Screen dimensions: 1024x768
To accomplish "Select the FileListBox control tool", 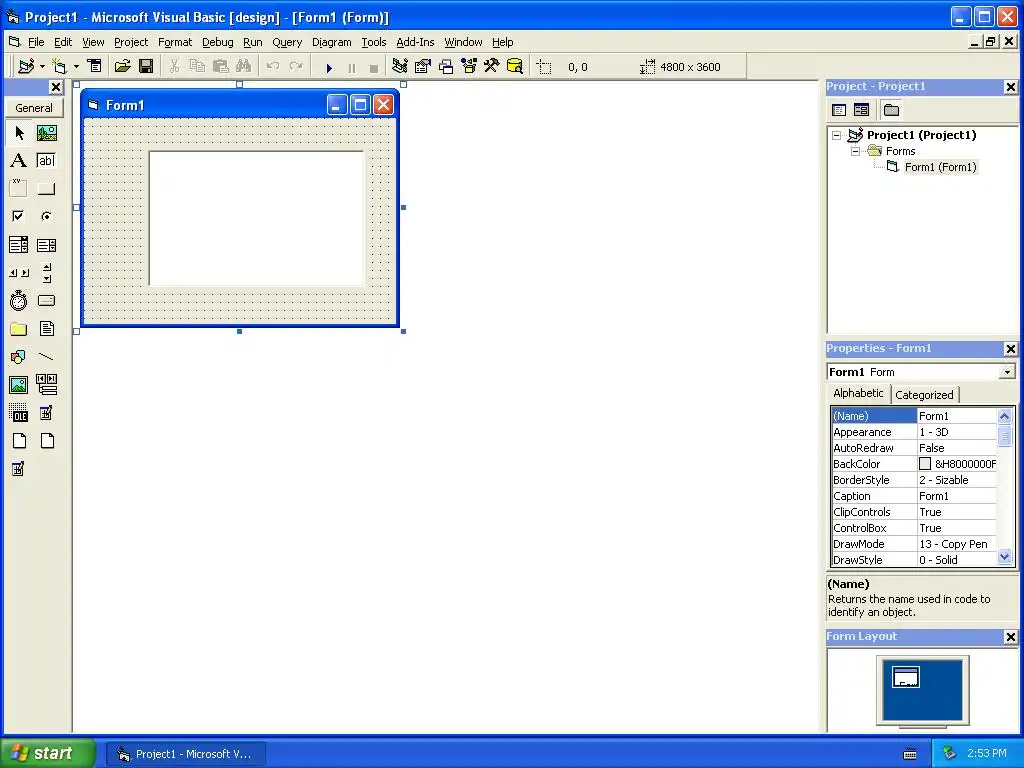I will point(46,328).
